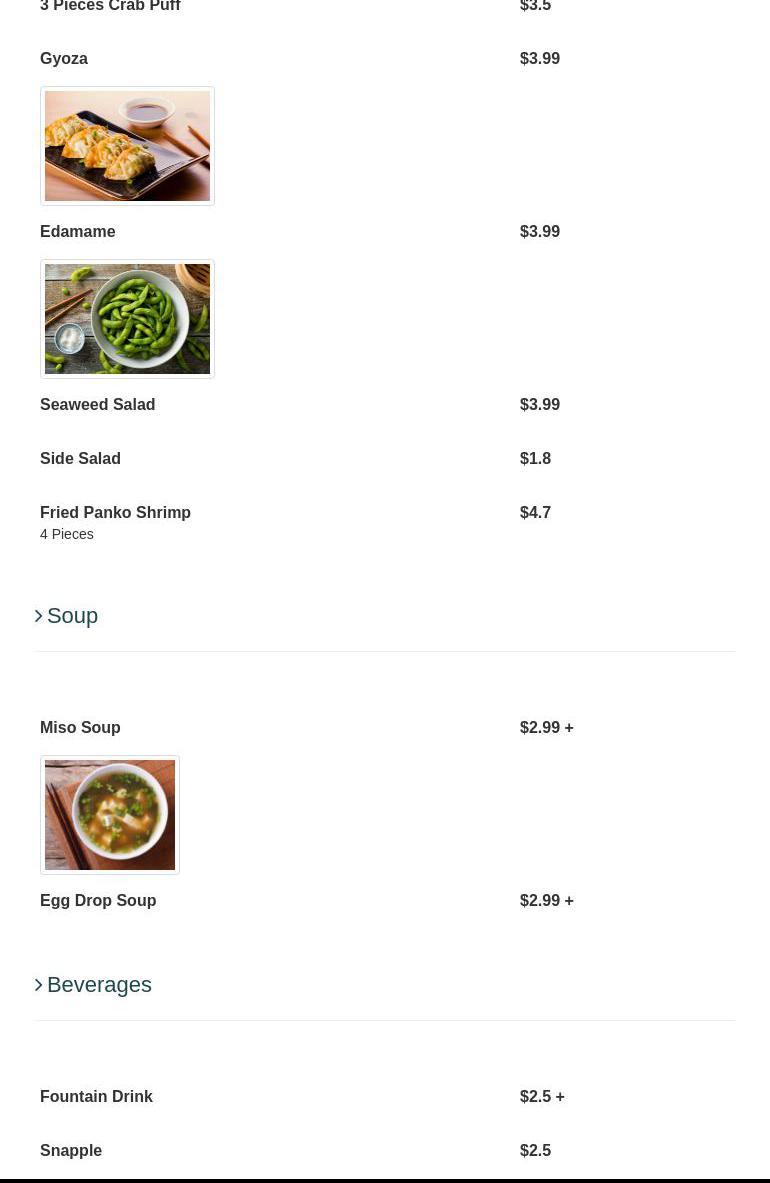Screen dimensions: 770x1183
Task: Click the 3 Pieces Crab Puff item
Action: coord(110,6)
